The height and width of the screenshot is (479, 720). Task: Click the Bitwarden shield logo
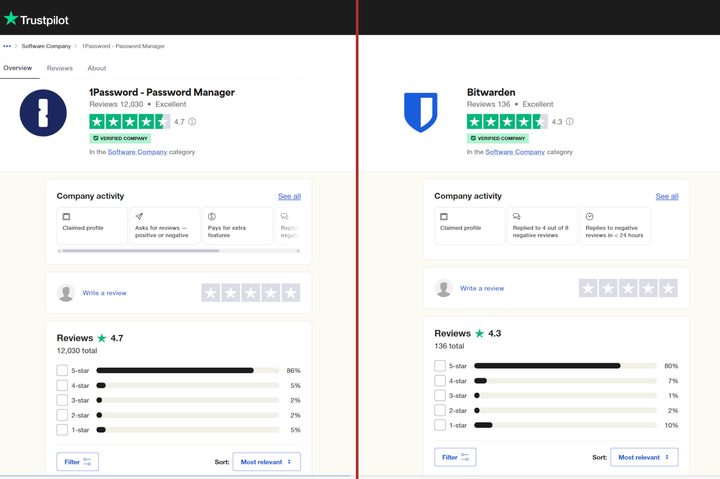pyautogui.click(x=421, y=112)
